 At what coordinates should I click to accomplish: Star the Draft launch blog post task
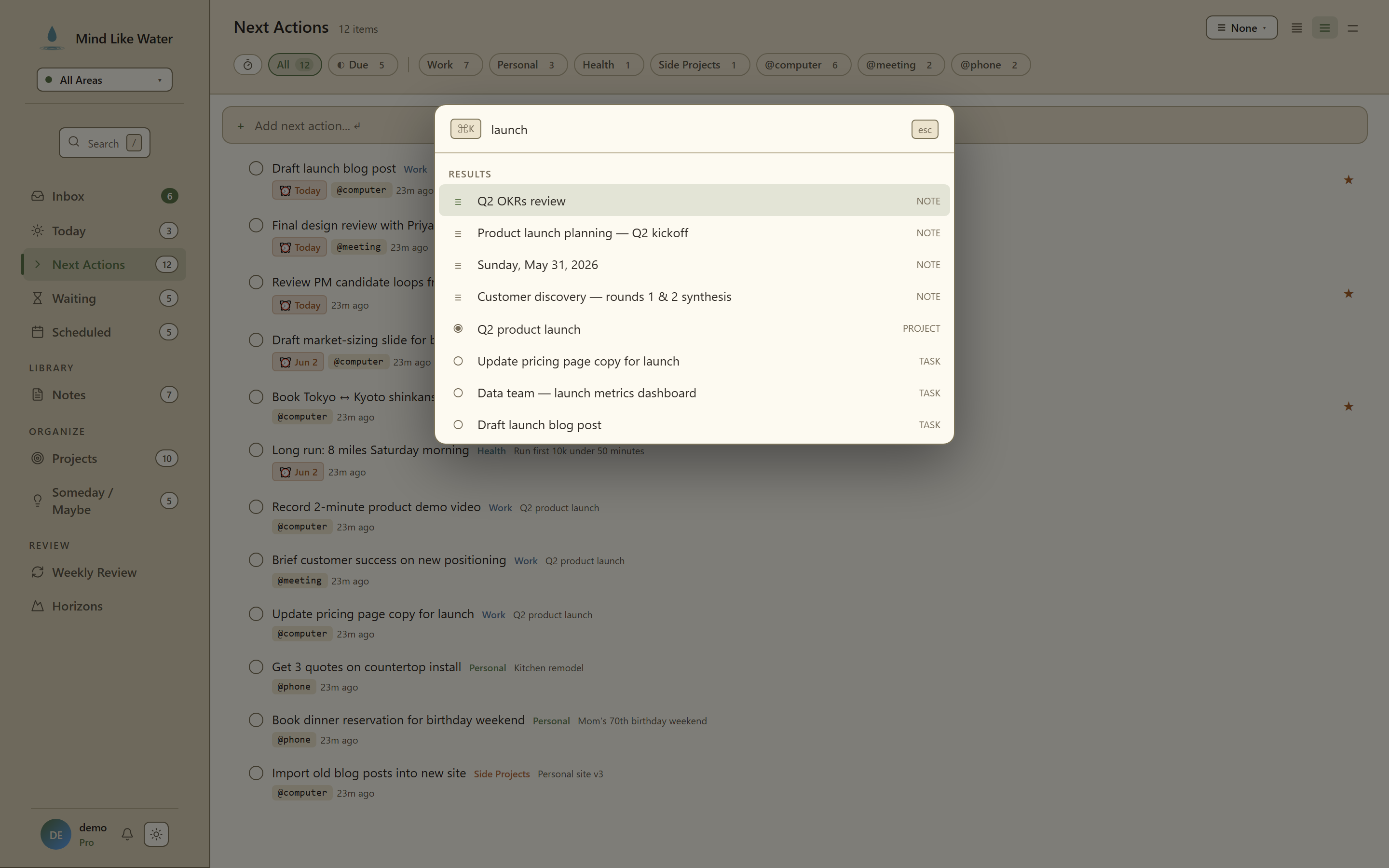(x=1349, y=180)
